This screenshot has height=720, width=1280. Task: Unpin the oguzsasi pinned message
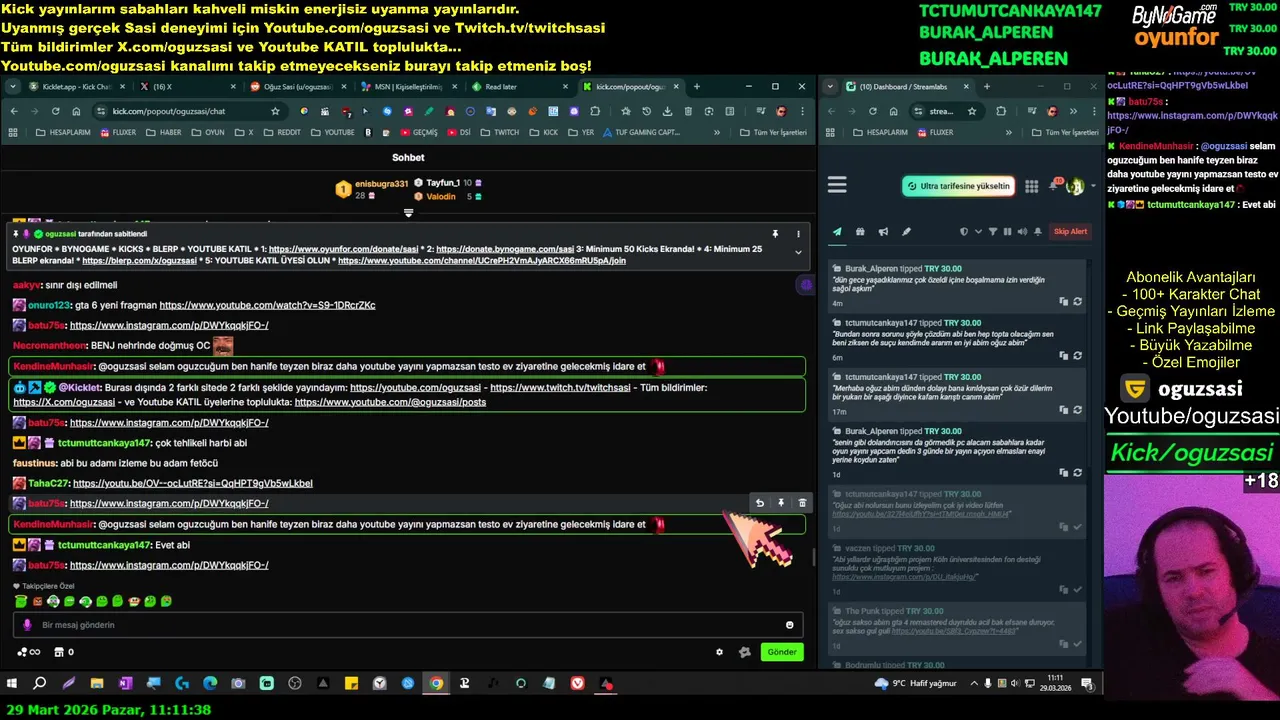(775, 234)
